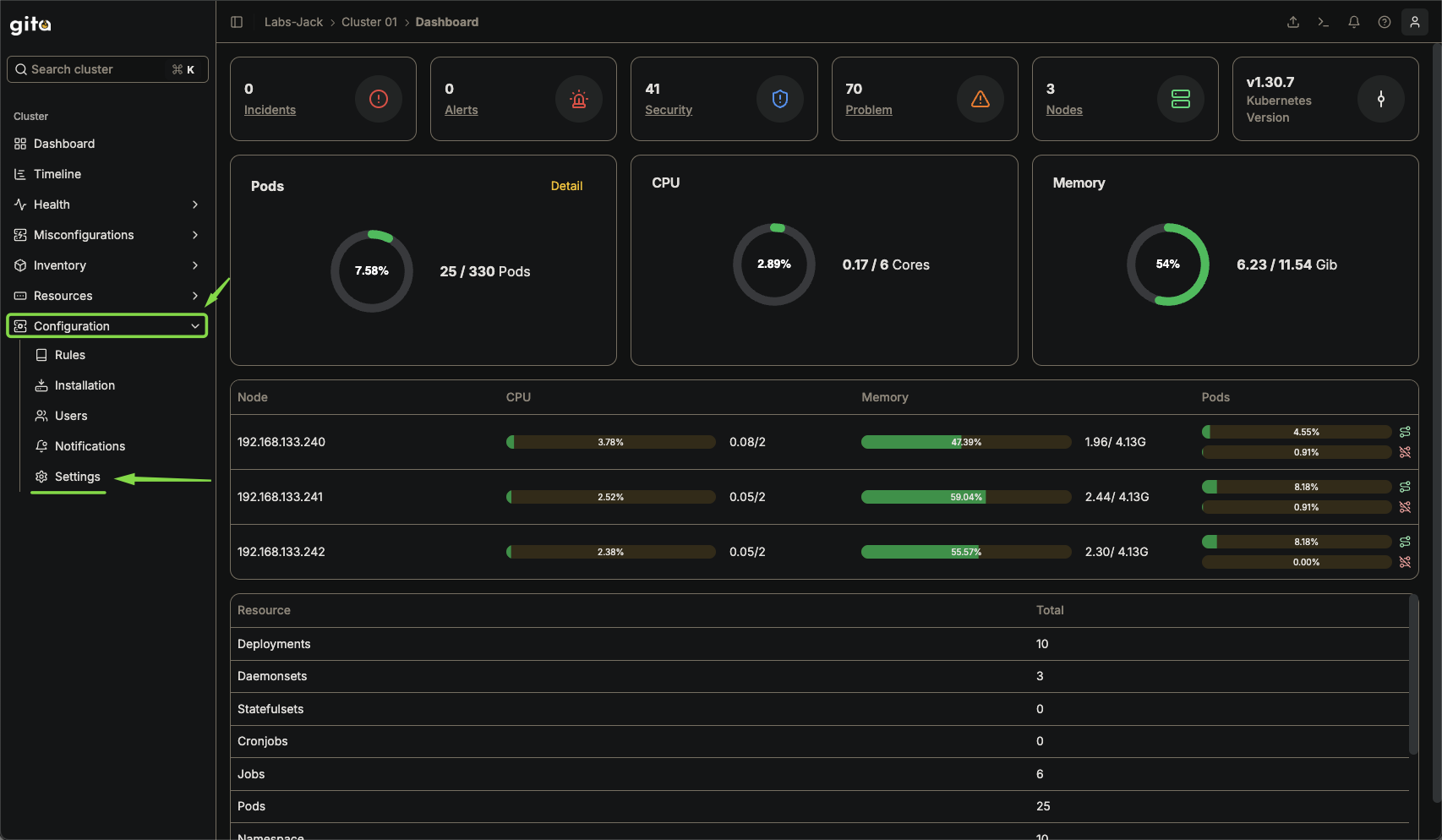
Task: Click the Cronjobs resource row
Action: point(820,741)
